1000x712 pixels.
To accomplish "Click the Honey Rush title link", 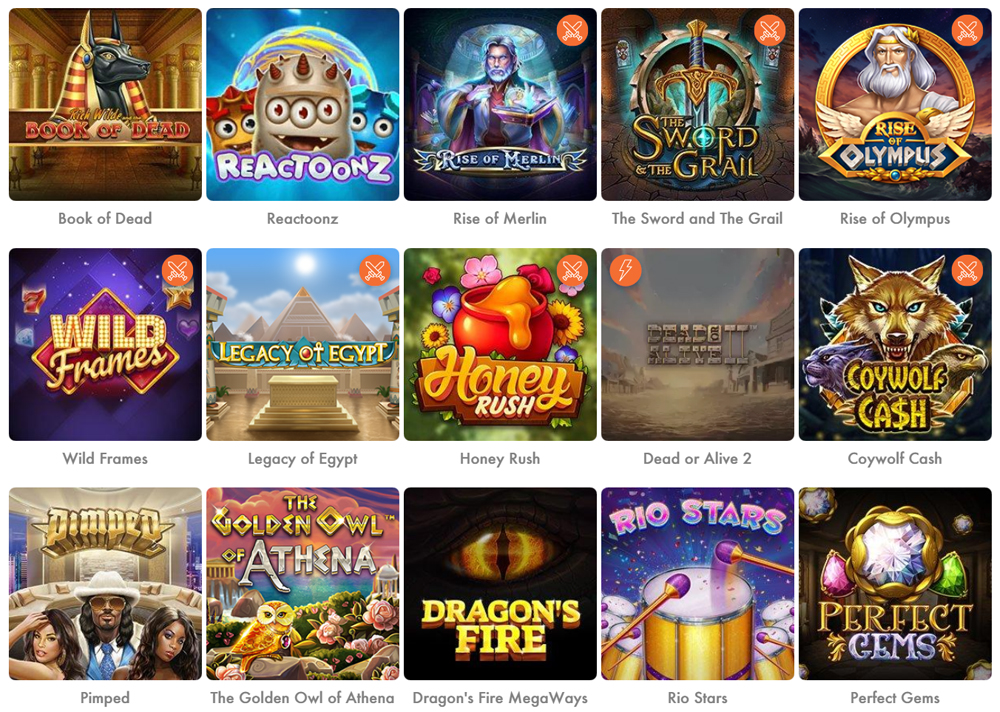I will pos(500,459).
